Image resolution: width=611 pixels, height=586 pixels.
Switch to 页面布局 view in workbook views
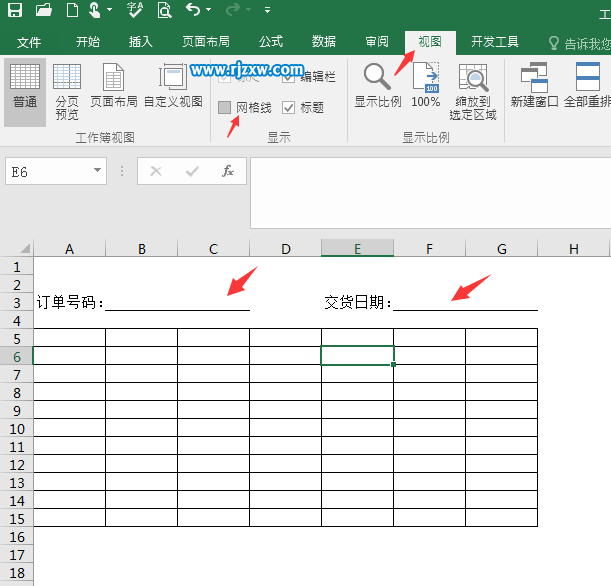coord(114,86)
